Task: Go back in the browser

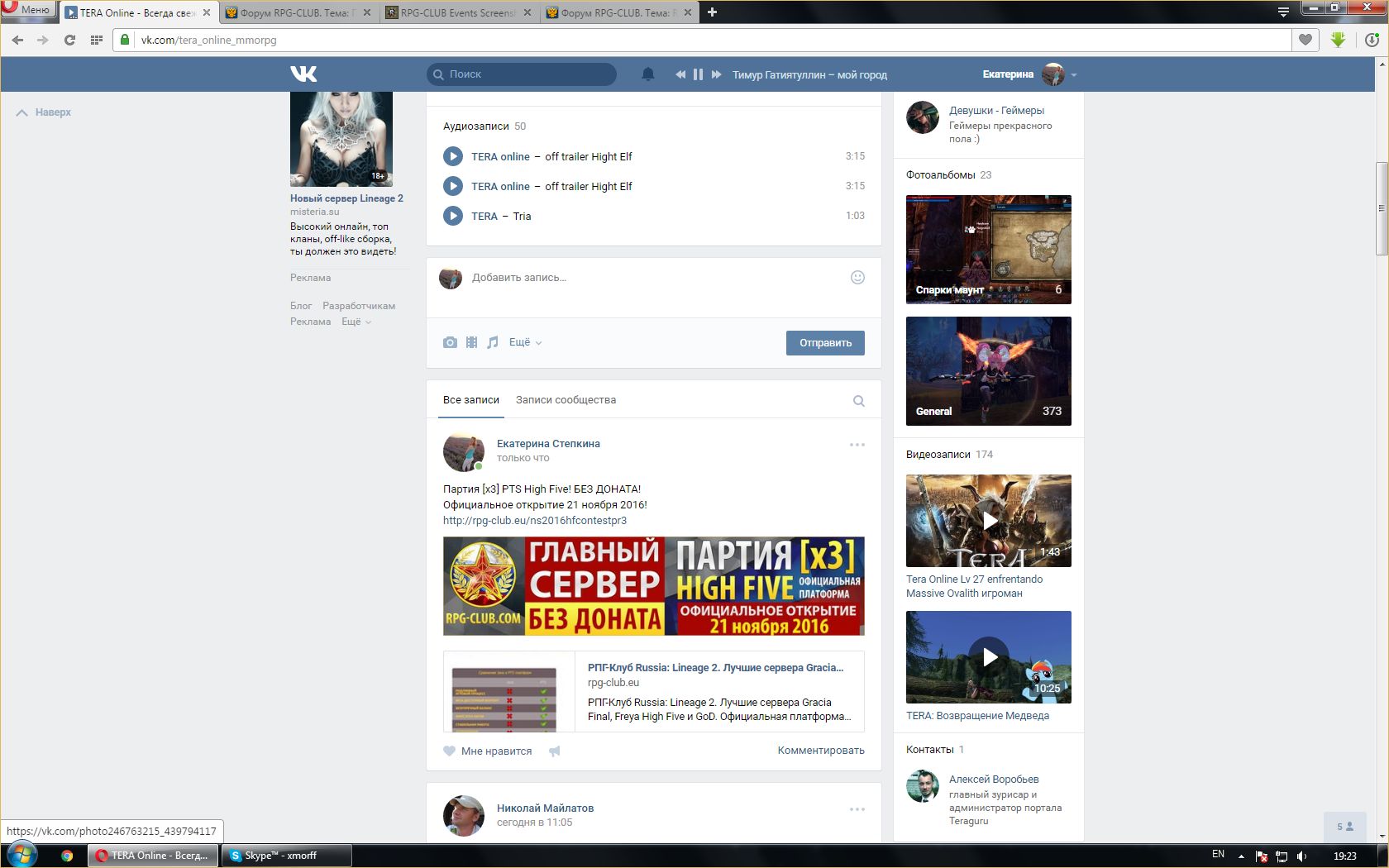Action: click(x=18, y=40)
